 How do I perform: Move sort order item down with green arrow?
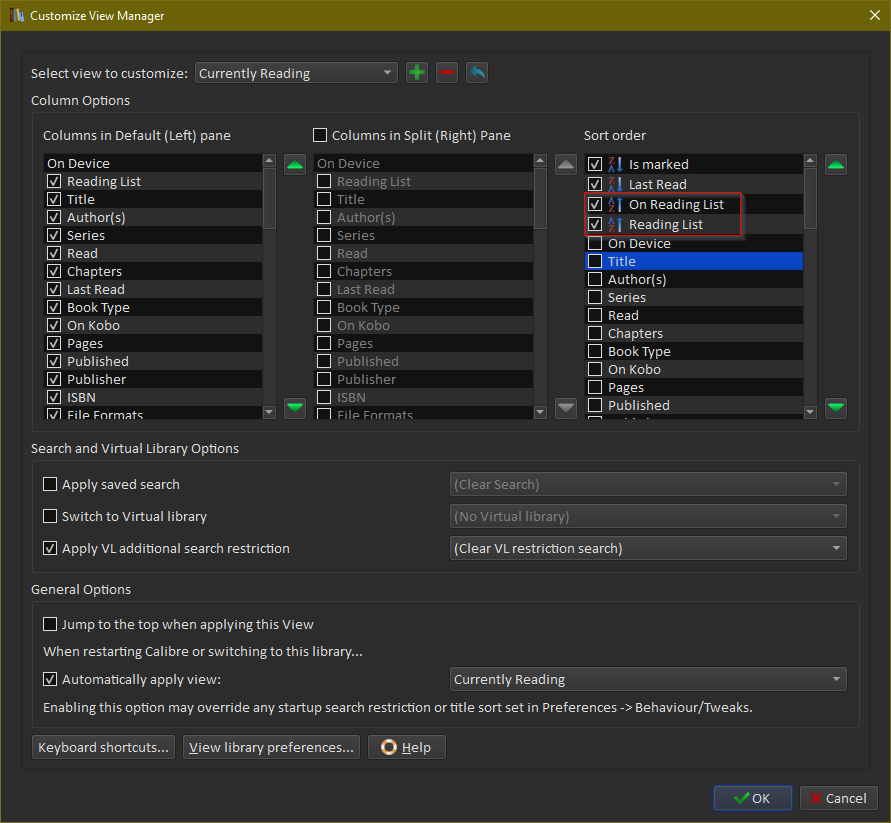[x=835, y=408]
